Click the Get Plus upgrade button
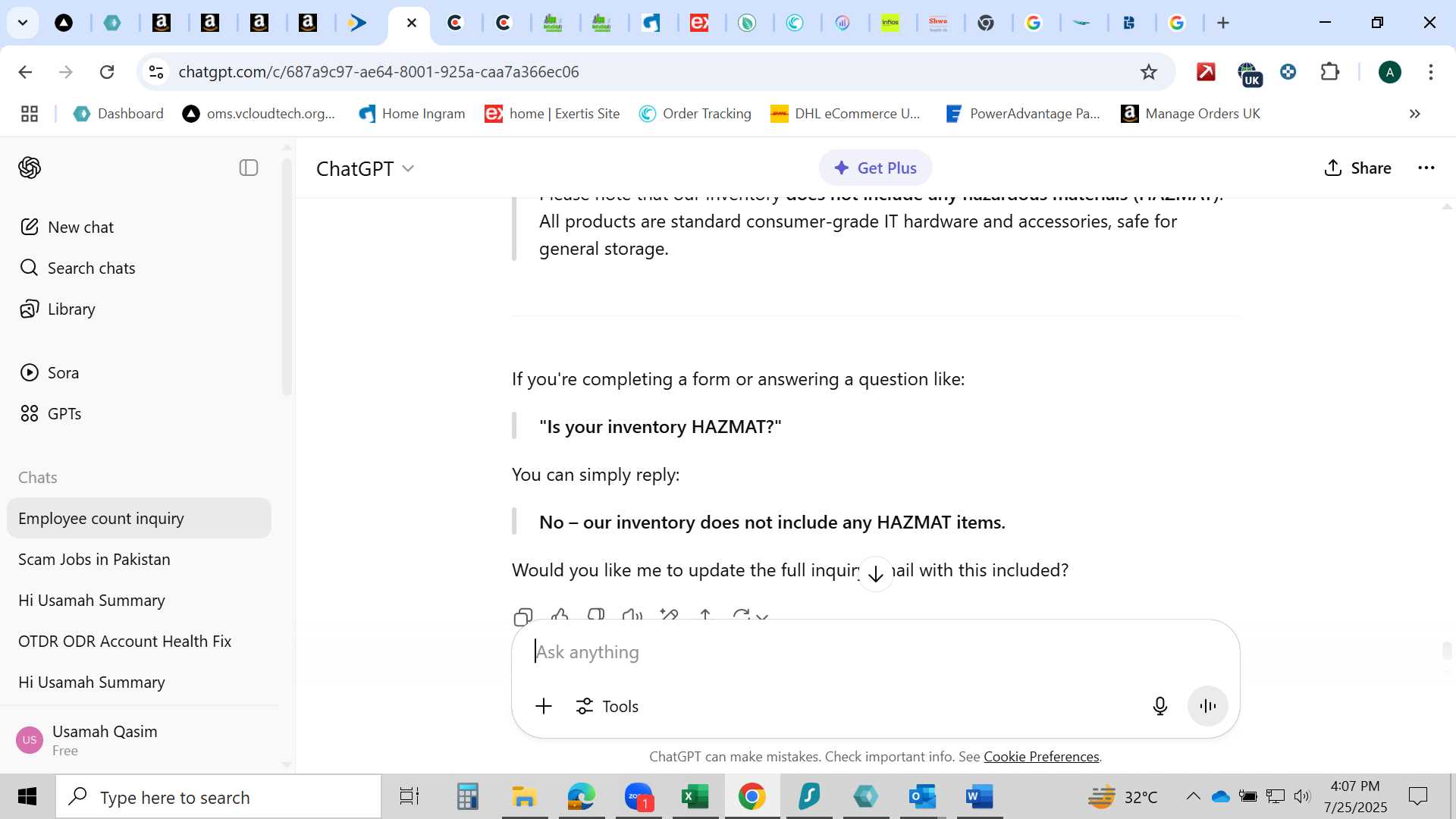 click(x=875, y=168)
